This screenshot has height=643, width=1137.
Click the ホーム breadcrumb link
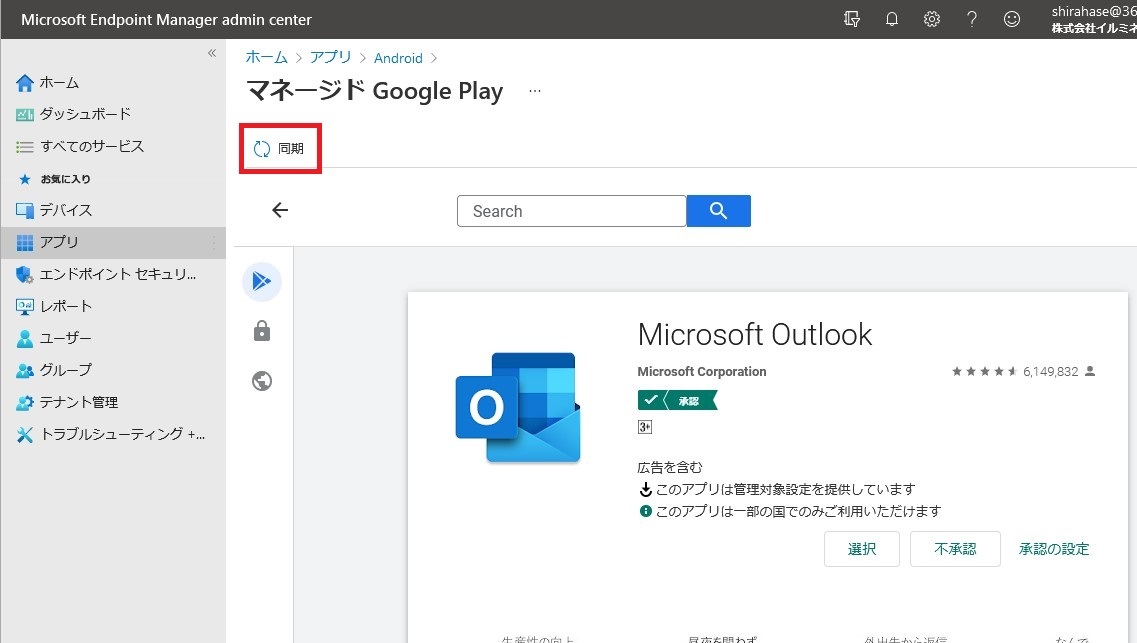click(x=266, y=57)
